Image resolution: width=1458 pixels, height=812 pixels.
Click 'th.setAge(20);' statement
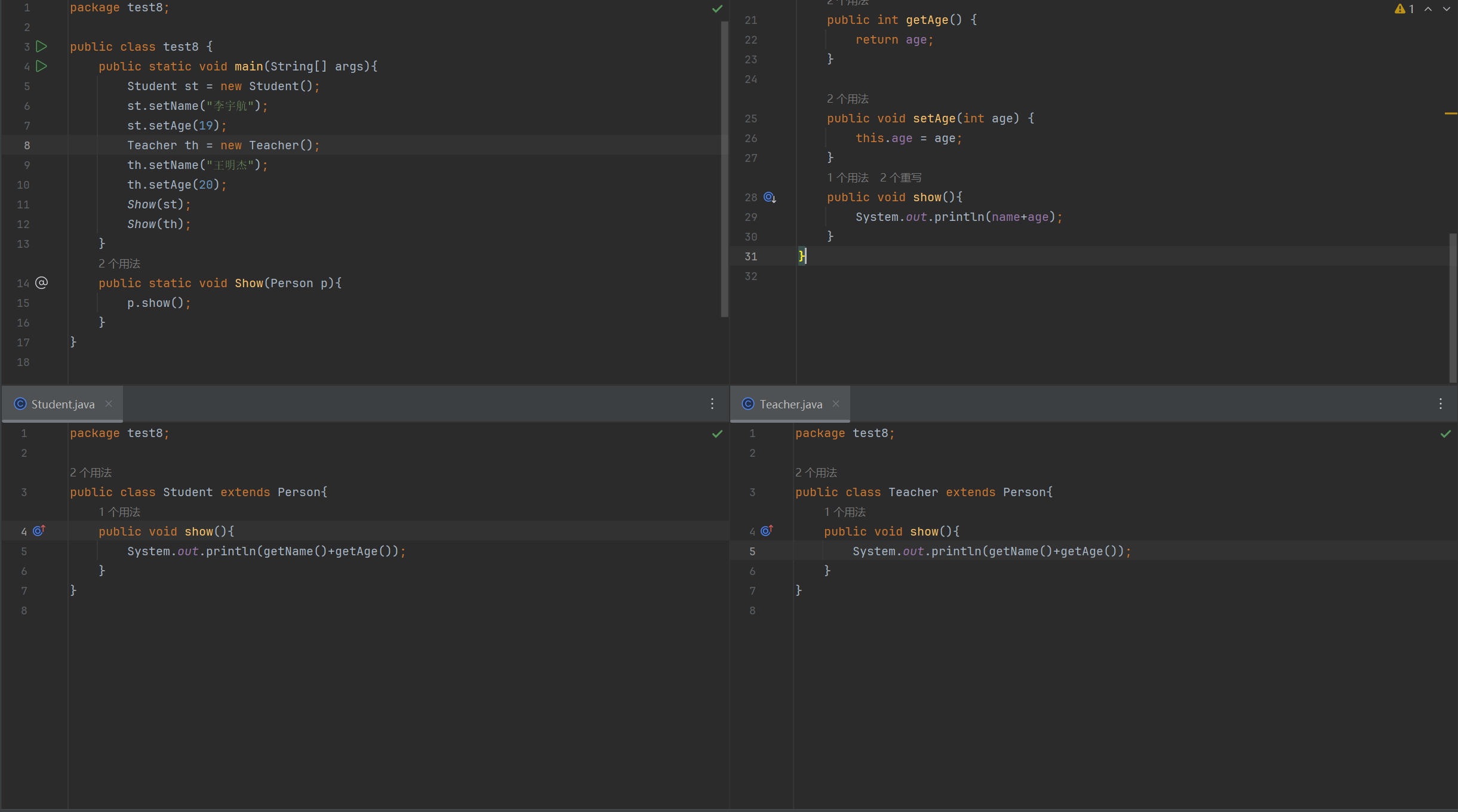[x=177, y=184]
